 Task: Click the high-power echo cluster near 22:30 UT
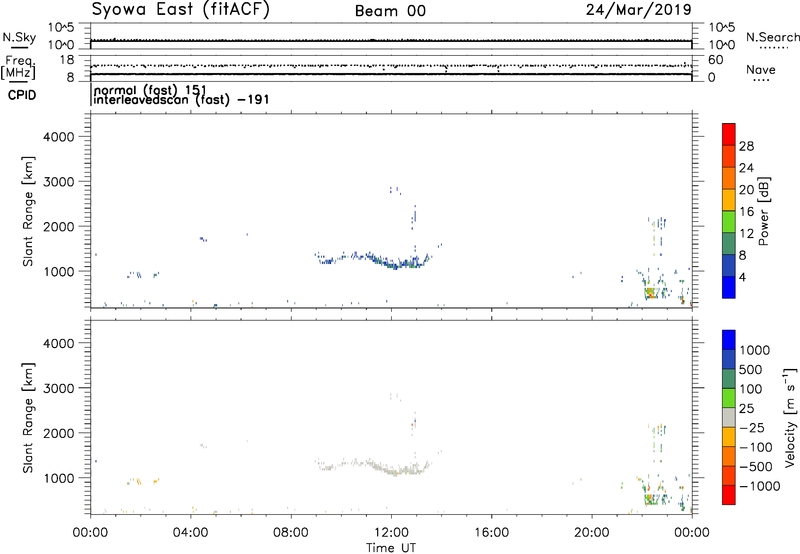[x=652, y=293]
